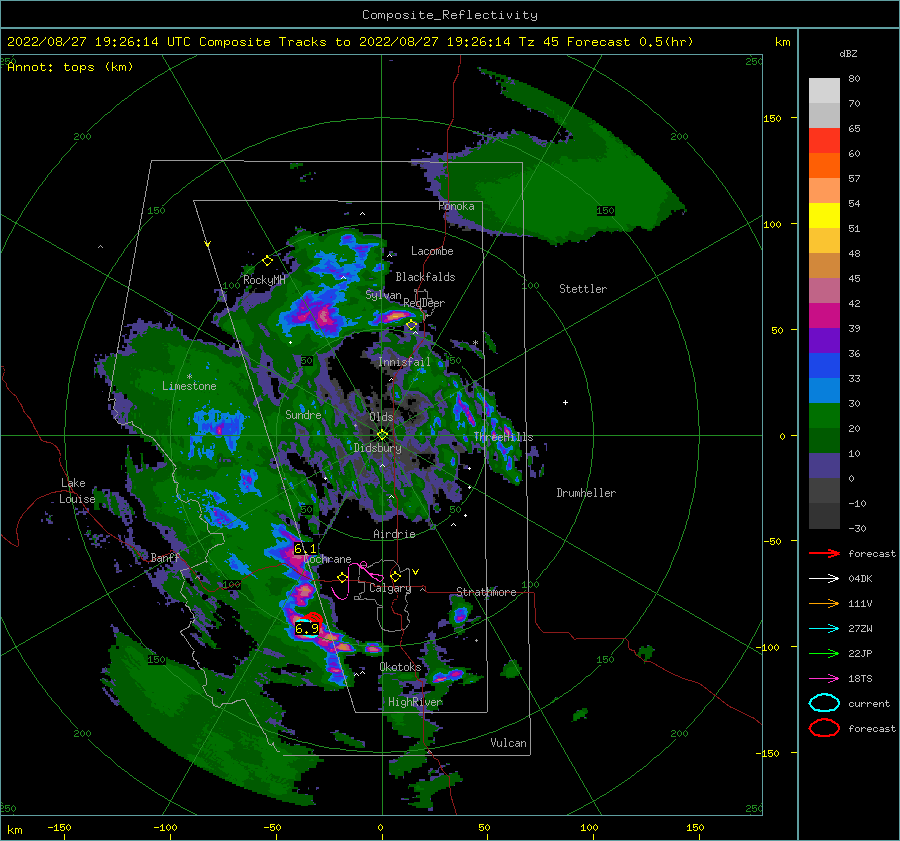
Task: Click the Calgary city label
Action: (390, 588)
